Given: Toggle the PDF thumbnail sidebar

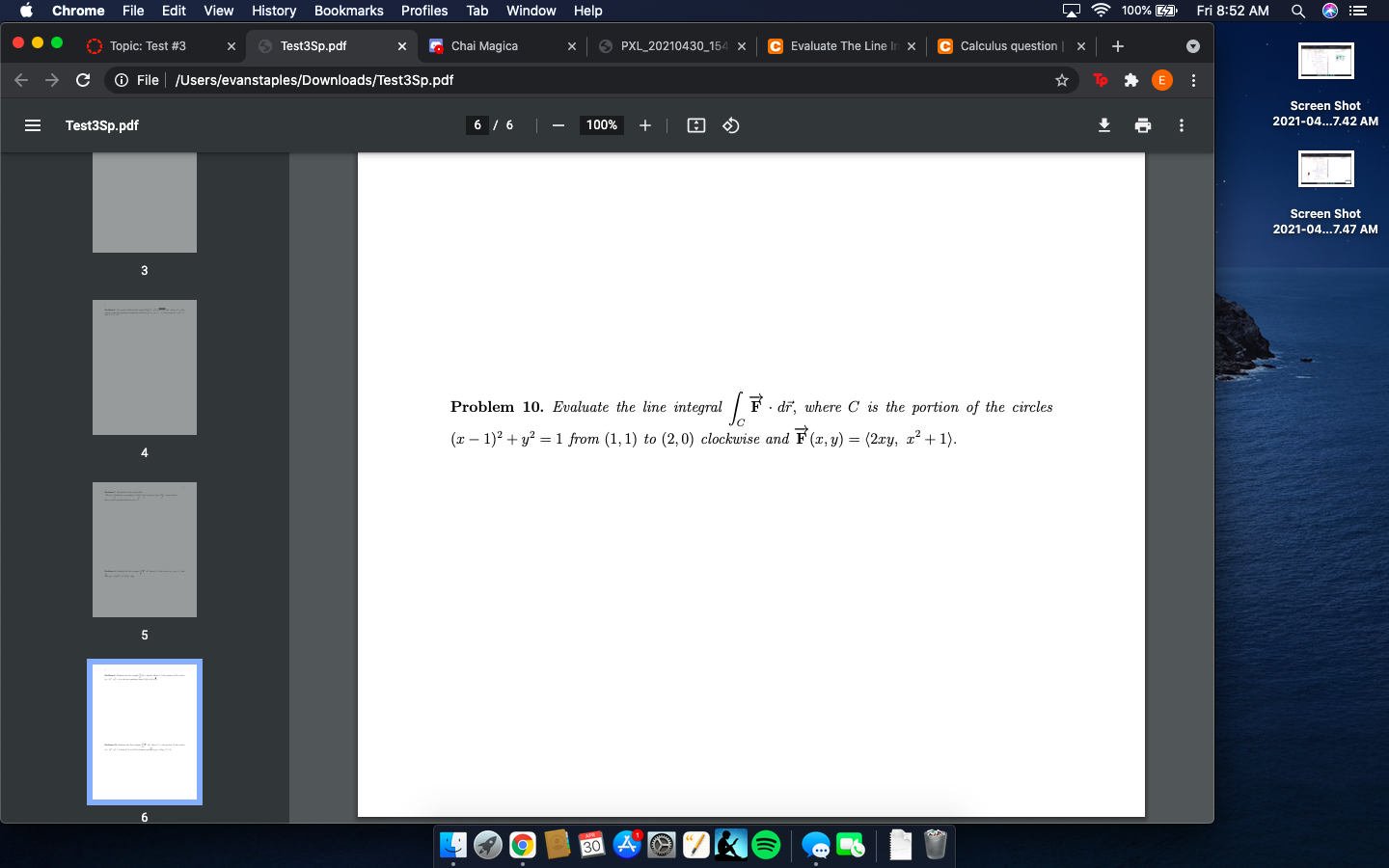Looking at the screenshot, I should point(33,125).
